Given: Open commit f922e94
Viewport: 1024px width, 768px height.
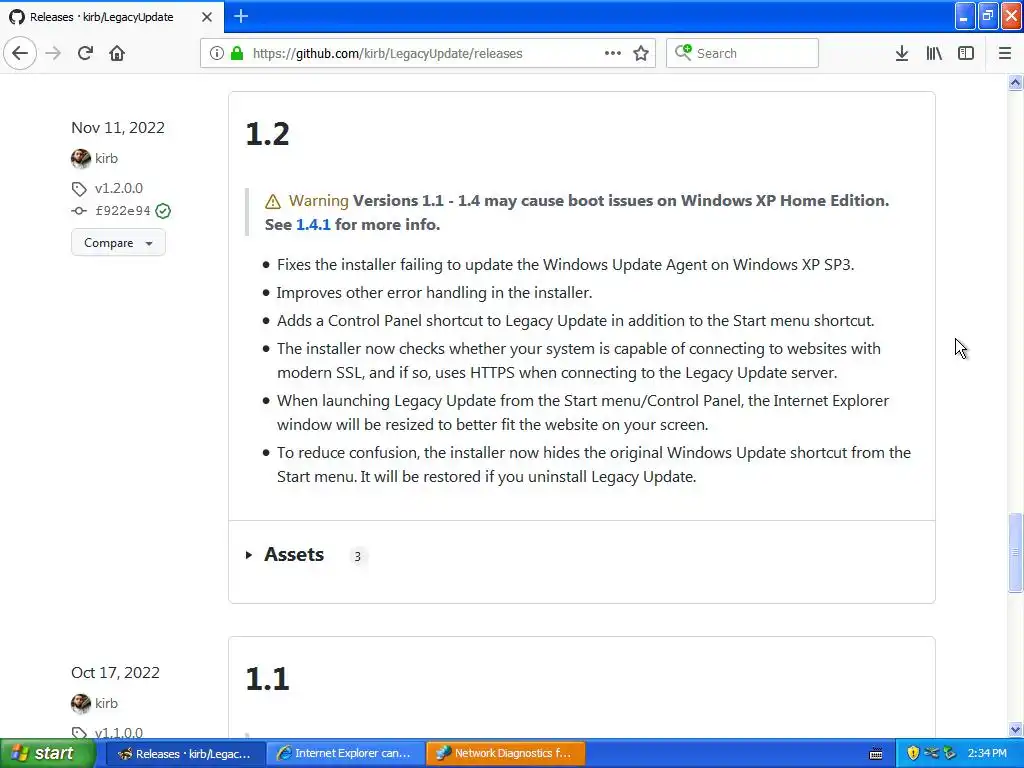Looking at the screenshot, I should (123, 211).
